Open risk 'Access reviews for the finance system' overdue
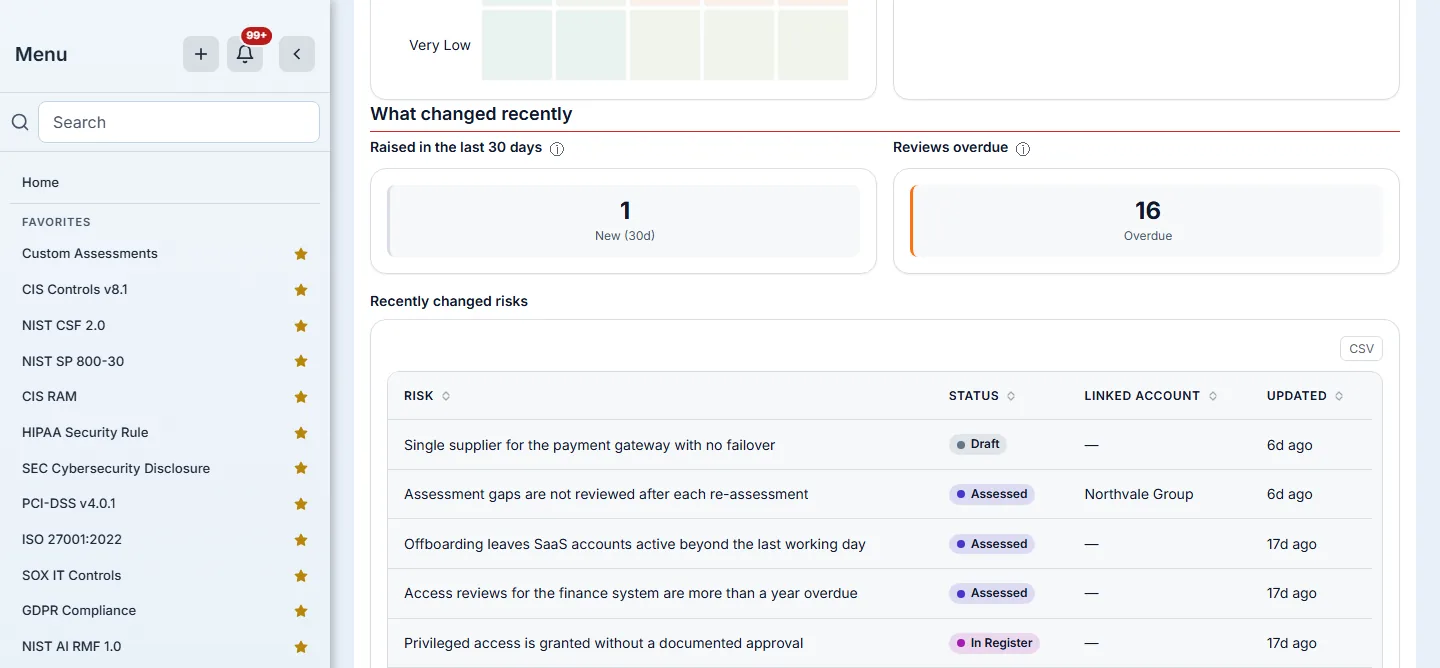1440x668 pixels. [631, 593]
